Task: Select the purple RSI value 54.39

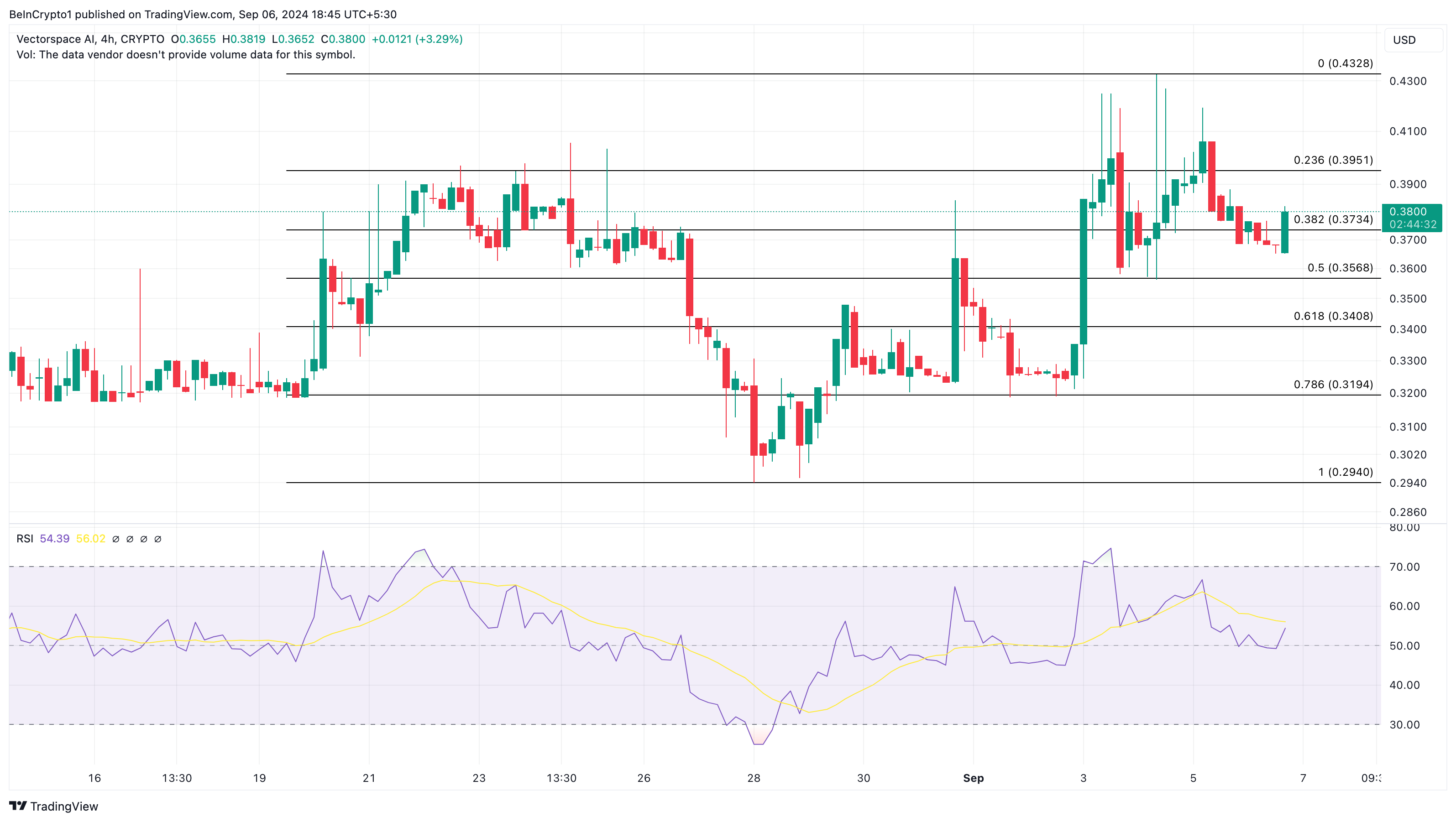Action: point(54,539)
